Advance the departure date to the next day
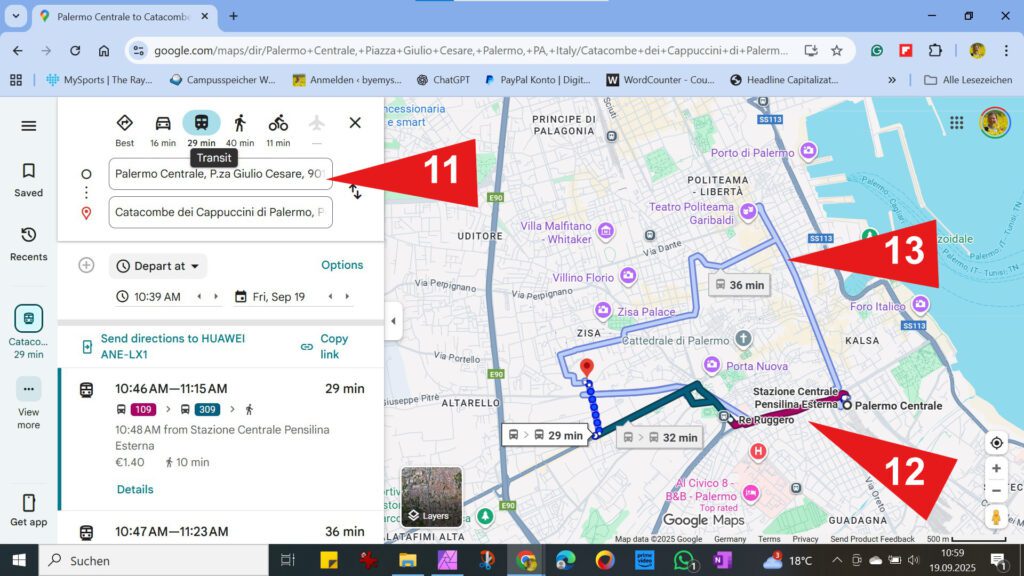1024x576 pixels. [x=347, y=297]
